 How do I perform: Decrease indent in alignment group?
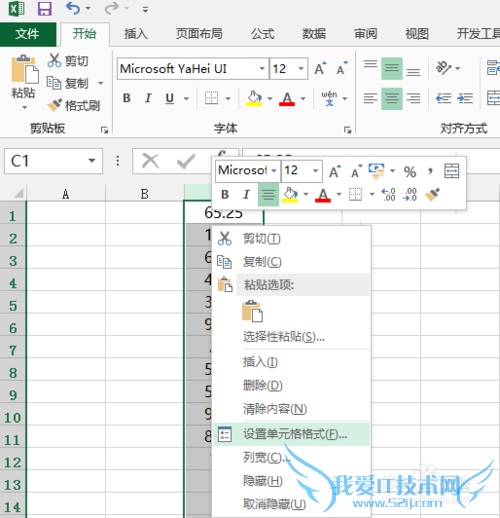444,98
